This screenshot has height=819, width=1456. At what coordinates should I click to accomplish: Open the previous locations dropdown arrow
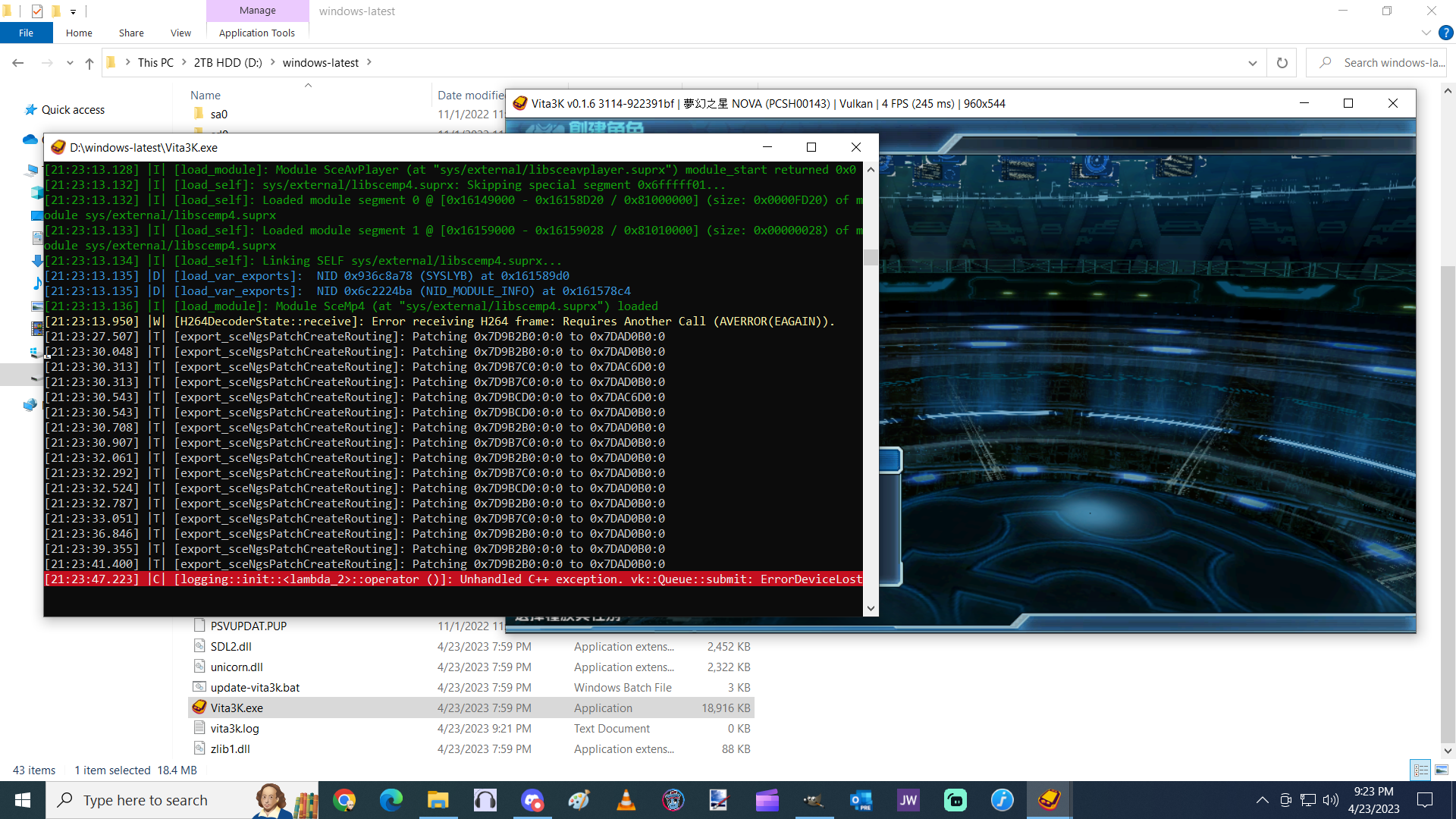click(x=70, y=63)
